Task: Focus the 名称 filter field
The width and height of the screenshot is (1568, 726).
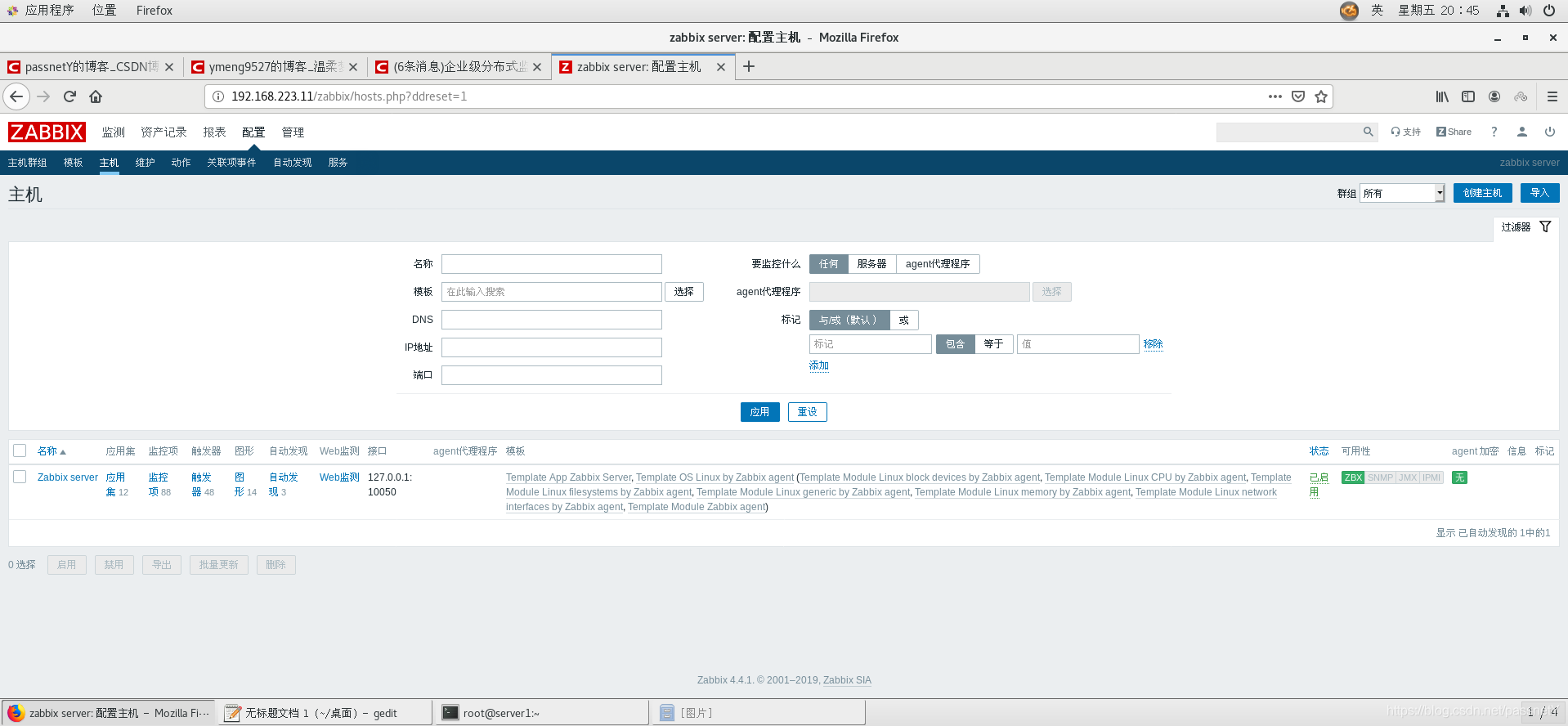Action: tap(551, 264)
